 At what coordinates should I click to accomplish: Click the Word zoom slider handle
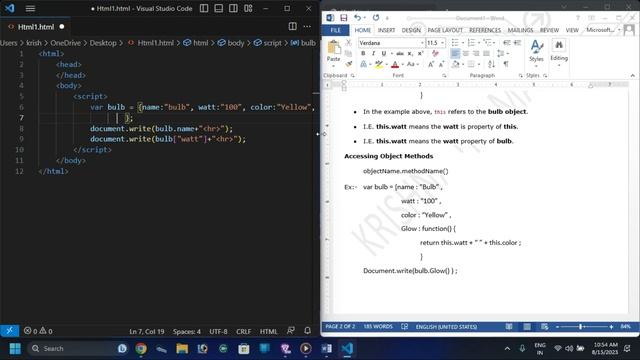tap(580, 327)
